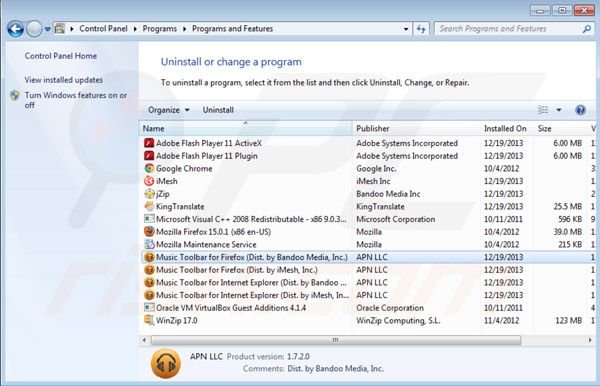Screen dimensions: 600x386
Task: Open the recent pages dropdown arrow
Action: click(47, 29)
